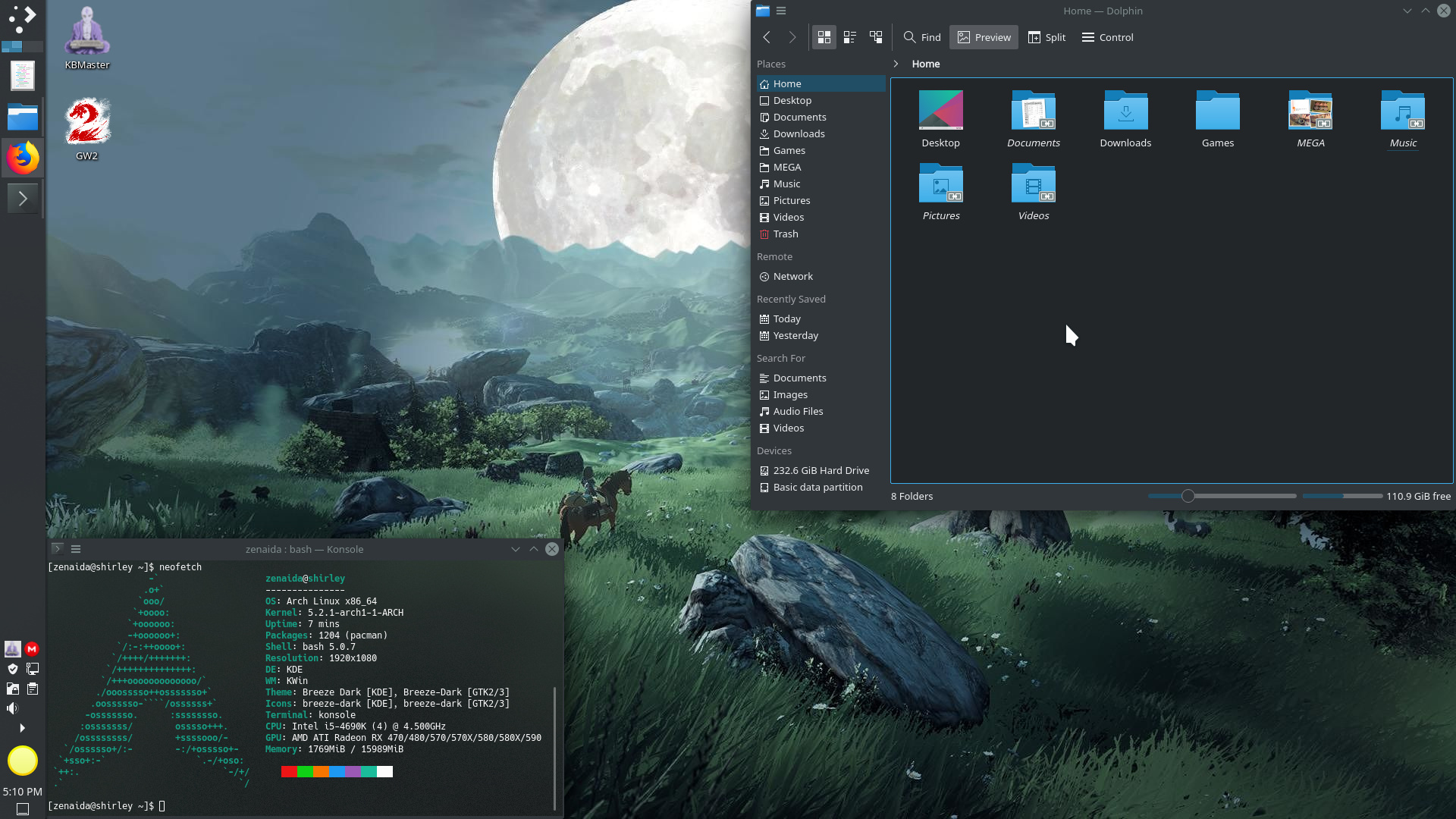Go back using Dolphin's back arrow

(767, 37)
